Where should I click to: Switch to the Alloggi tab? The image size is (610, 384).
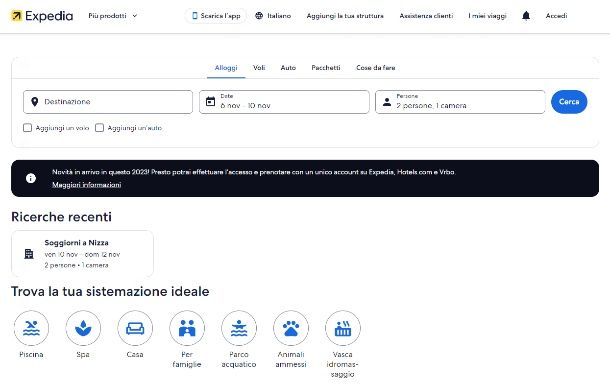pos(226,68)
